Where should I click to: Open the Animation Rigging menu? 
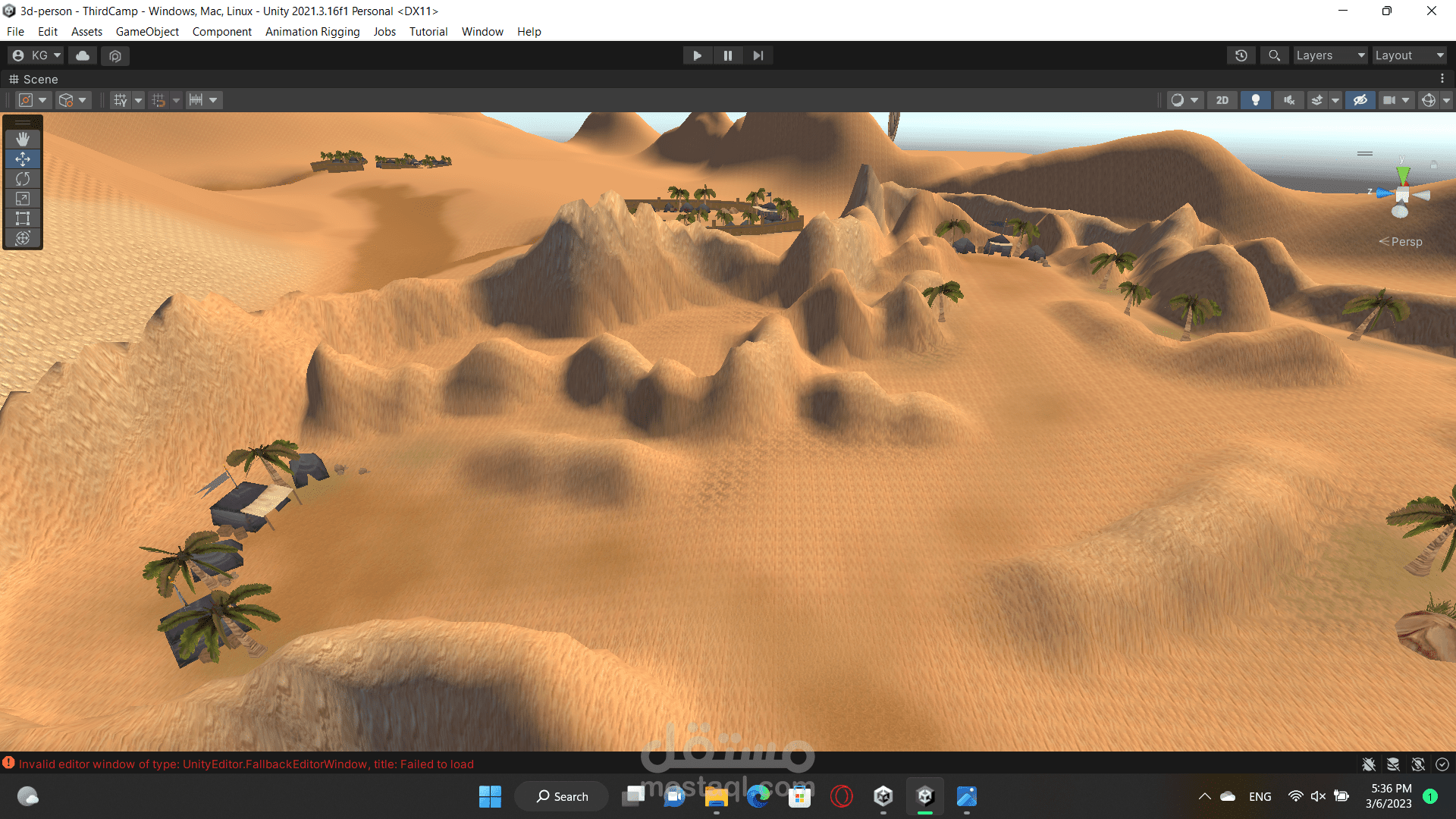point(312,32)
